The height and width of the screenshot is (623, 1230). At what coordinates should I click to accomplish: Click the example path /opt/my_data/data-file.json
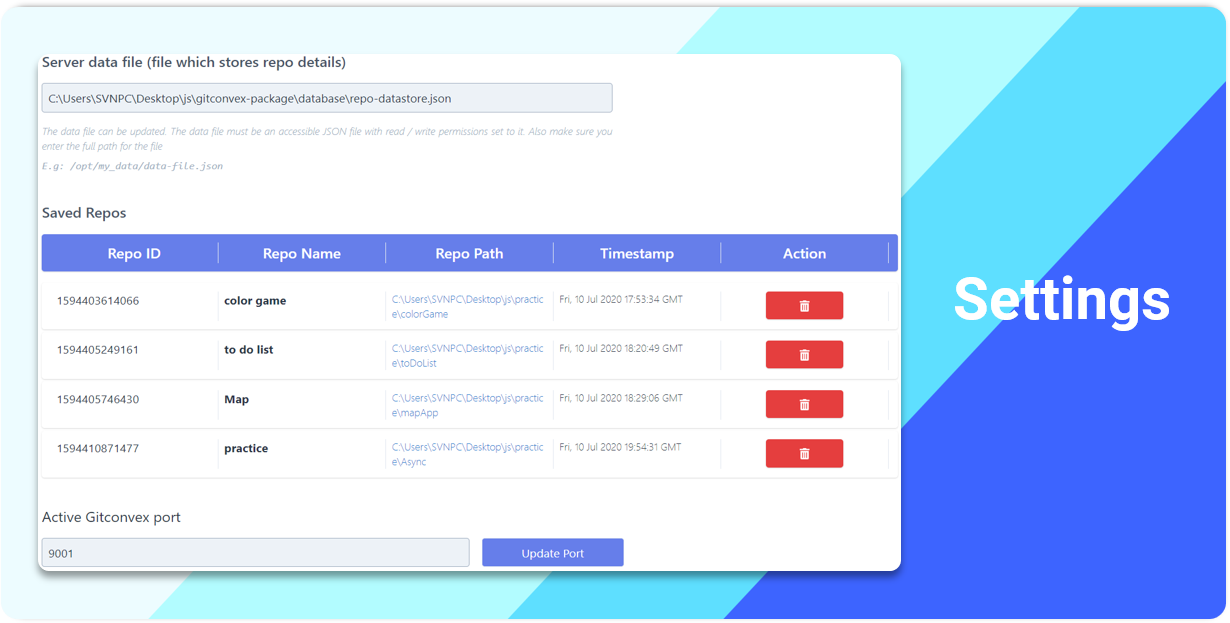(x=147, y=166)
